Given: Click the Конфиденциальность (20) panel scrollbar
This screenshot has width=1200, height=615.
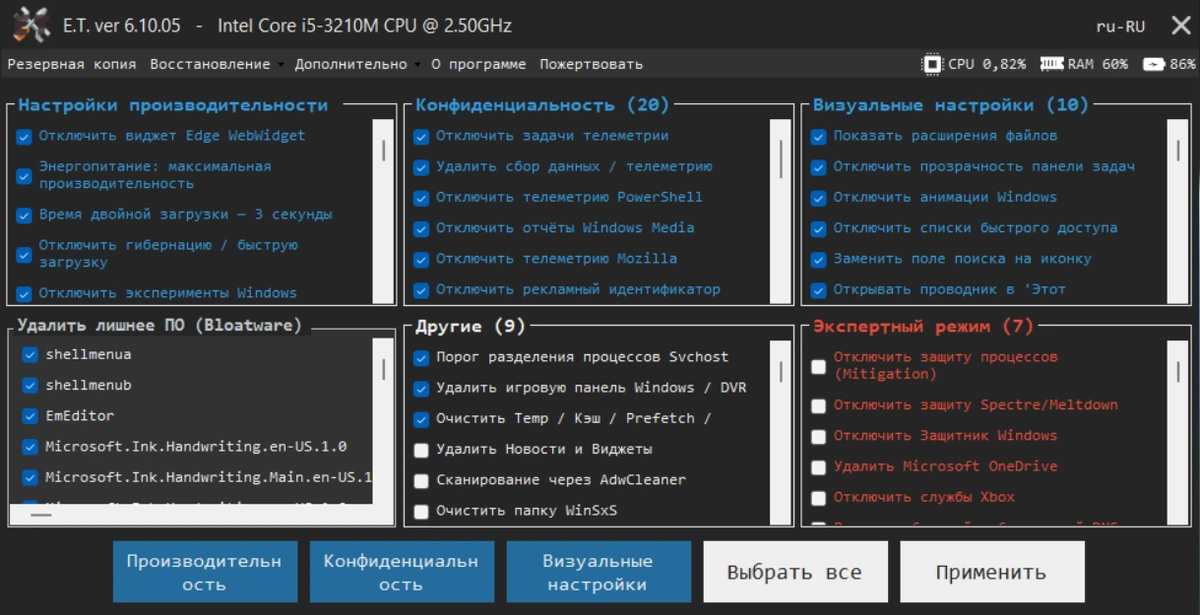Looking at the screenshot, I should click(780, 210).
